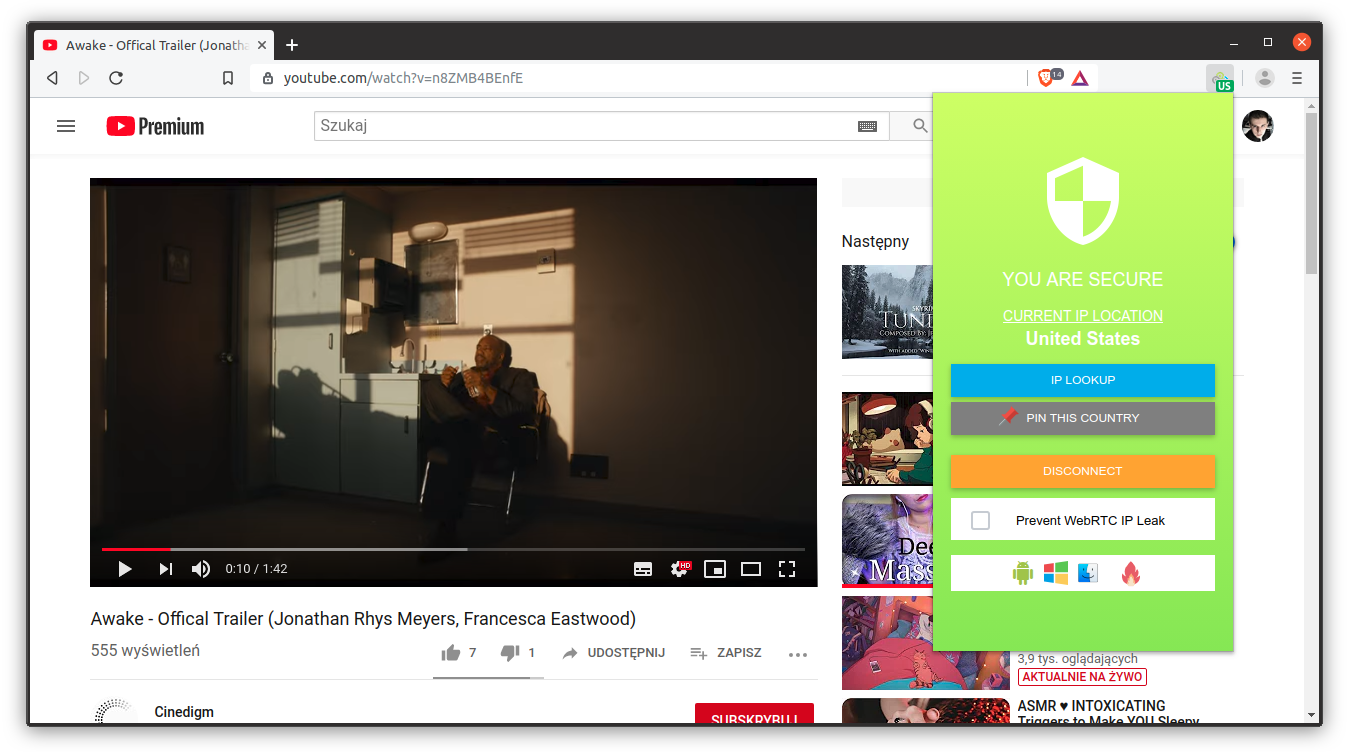Screen dimensions: 1348x752
Task: Toggle video subtitles
Action: point(643,569)
